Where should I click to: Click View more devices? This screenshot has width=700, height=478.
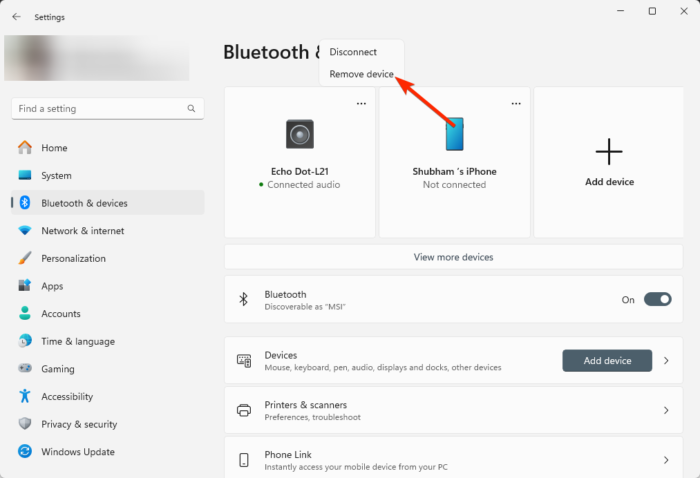point(453,257)
